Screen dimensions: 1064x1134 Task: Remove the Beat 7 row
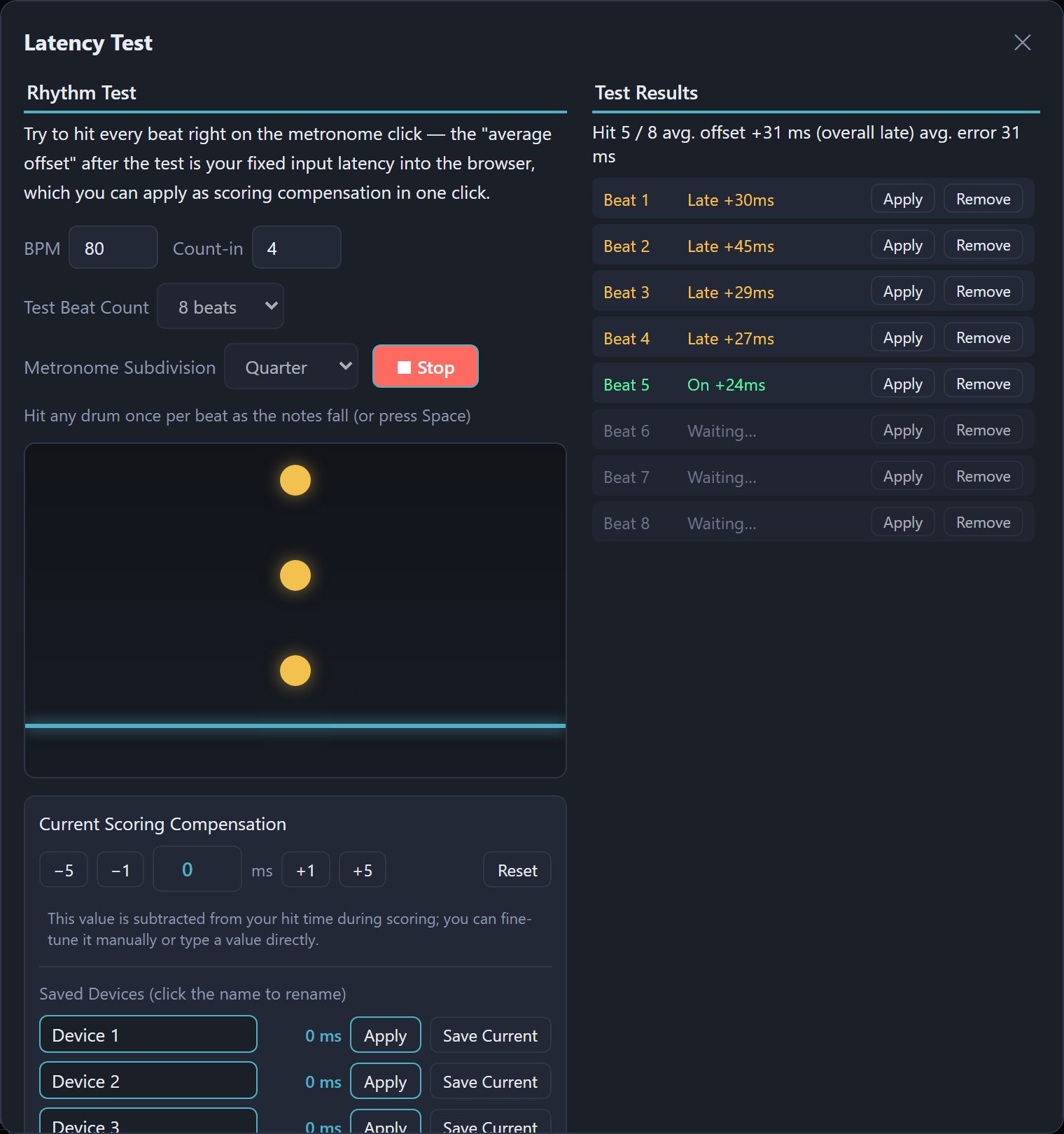(x=983, y=476)
